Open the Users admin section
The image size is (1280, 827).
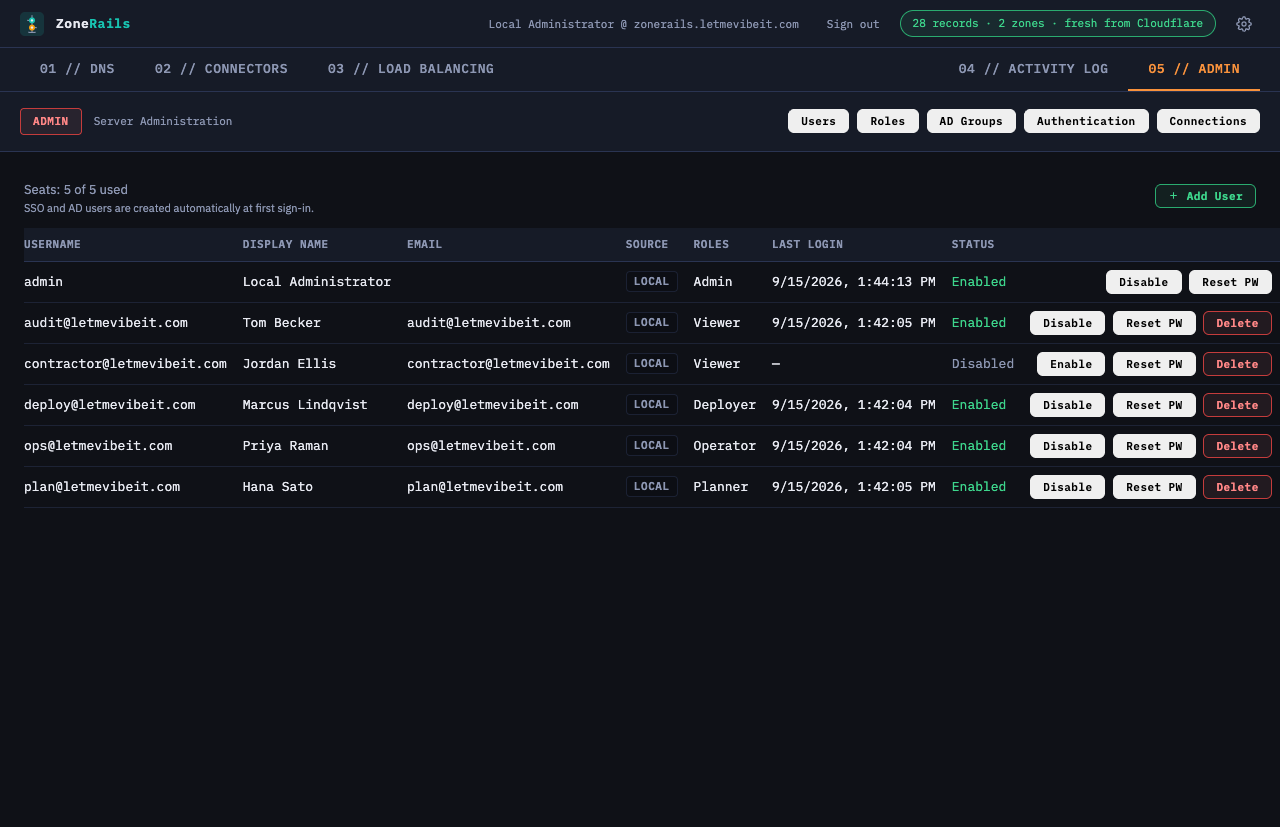(818, 121)
